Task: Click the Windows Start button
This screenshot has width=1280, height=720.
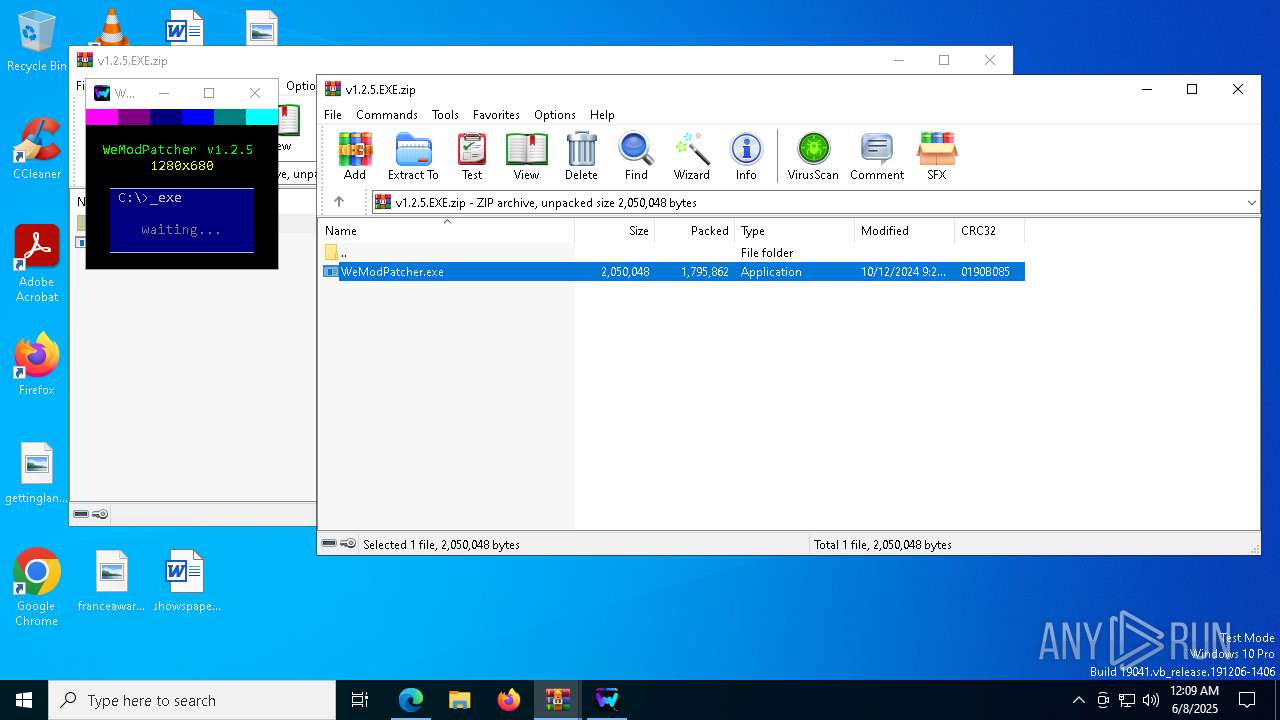Action: pos(24,700)
